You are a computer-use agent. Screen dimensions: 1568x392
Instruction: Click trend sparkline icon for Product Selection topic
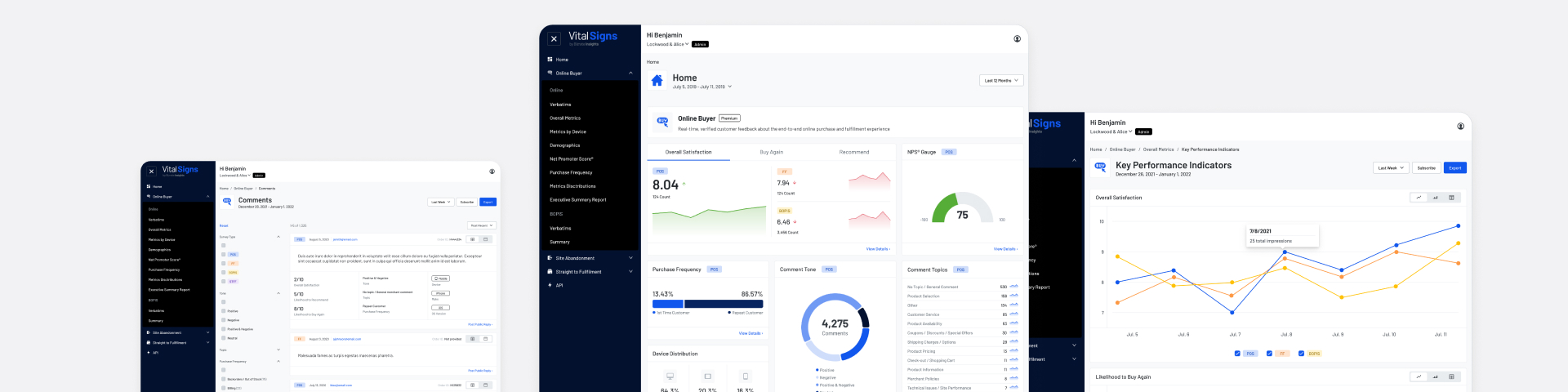pyautogui.click(x=1013, y=296)
